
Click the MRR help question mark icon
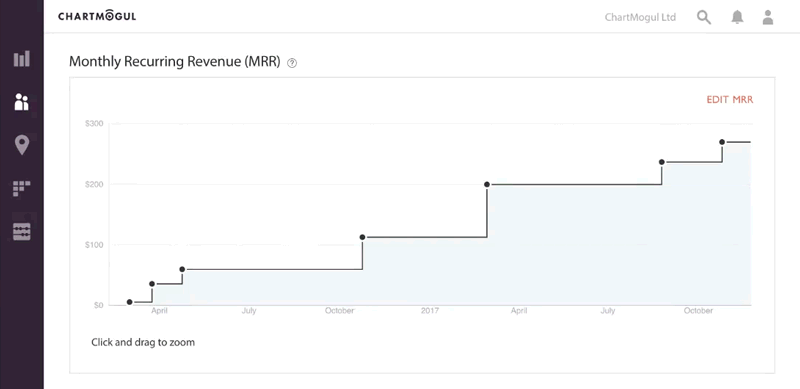click(x=292, y=63)
